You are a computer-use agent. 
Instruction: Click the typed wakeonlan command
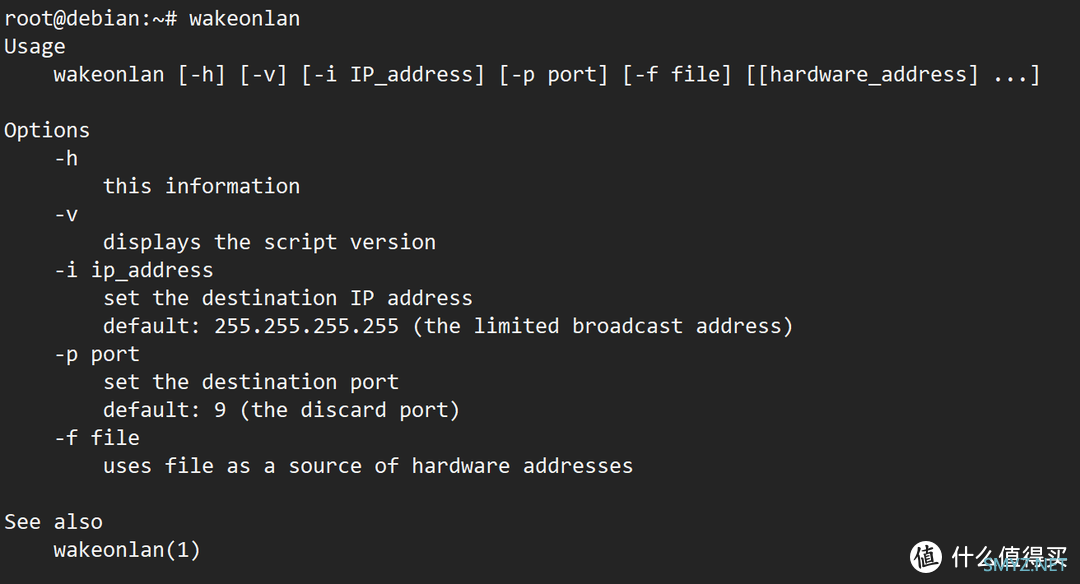245,18
